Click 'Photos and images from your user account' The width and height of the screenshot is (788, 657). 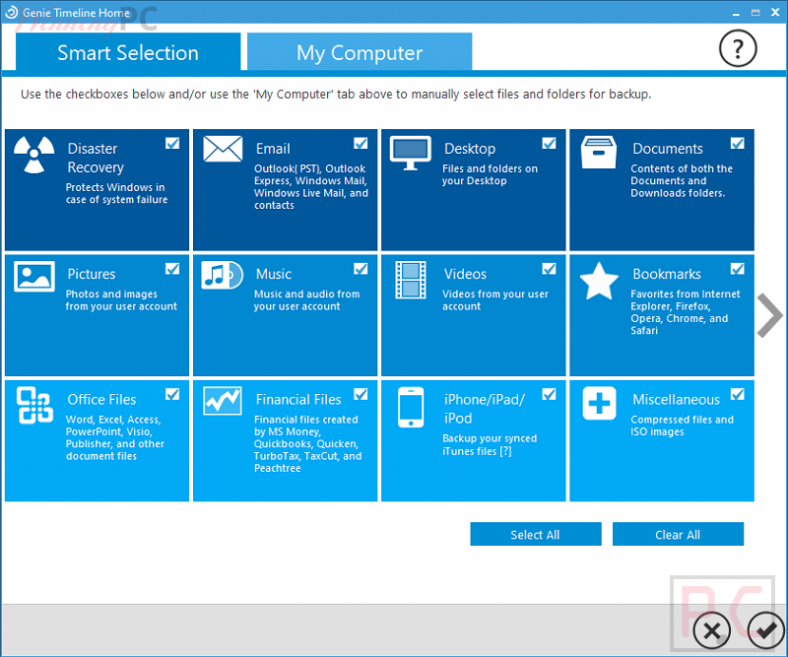coord(121,300)
